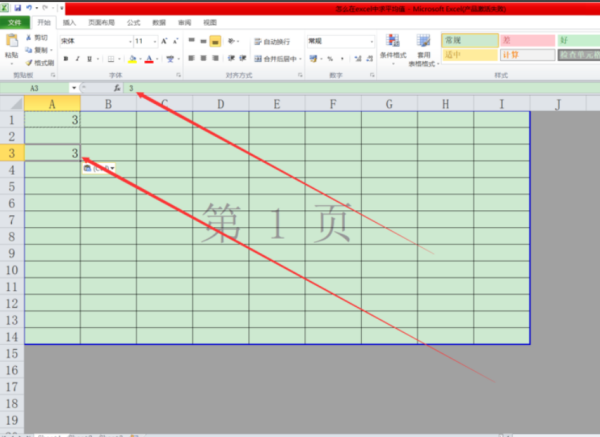Image resolution: width=600 pixels, height=437 pixels.
Task: Click the decrease indent icon
Action: point(231,58)
